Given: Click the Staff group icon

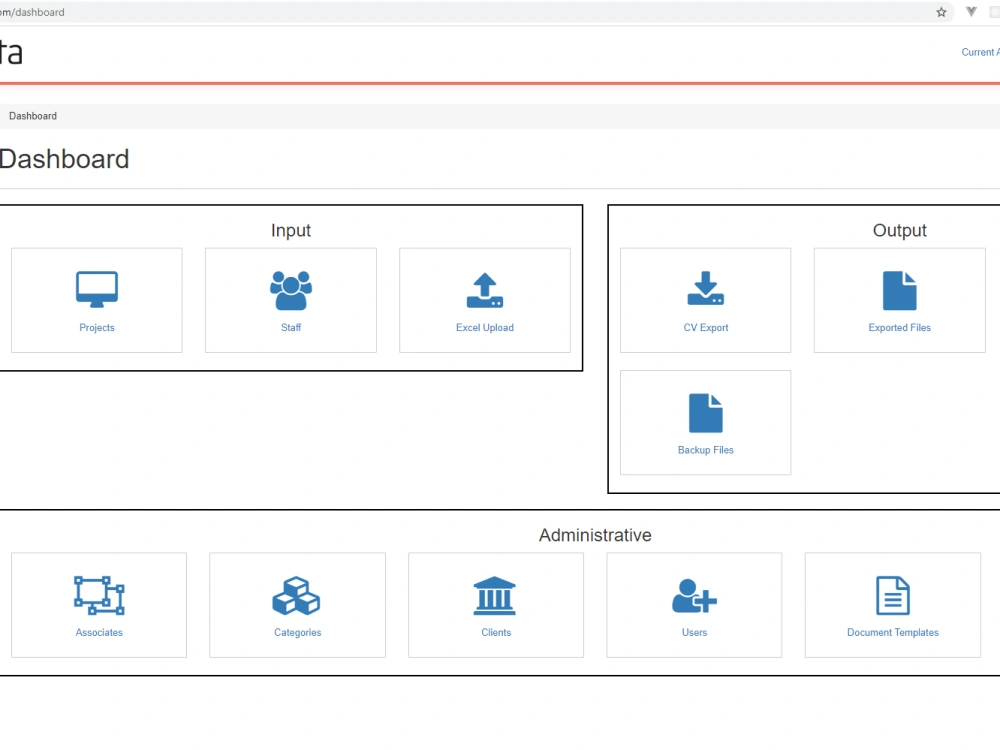Looking at the screenshot, I should point(291,290).
